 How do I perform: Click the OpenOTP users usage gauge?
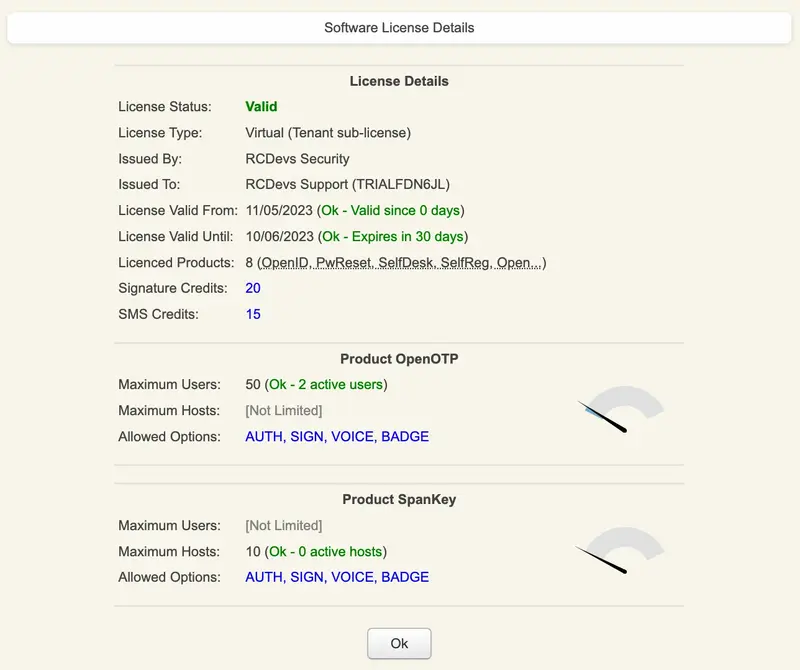(x=620, y=409)
